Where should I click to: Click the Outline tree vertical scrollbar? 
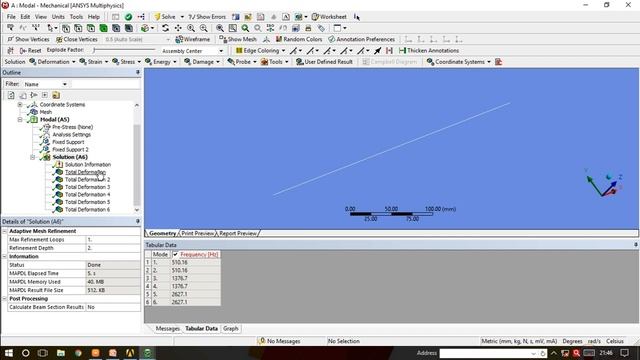coord(137,157)
